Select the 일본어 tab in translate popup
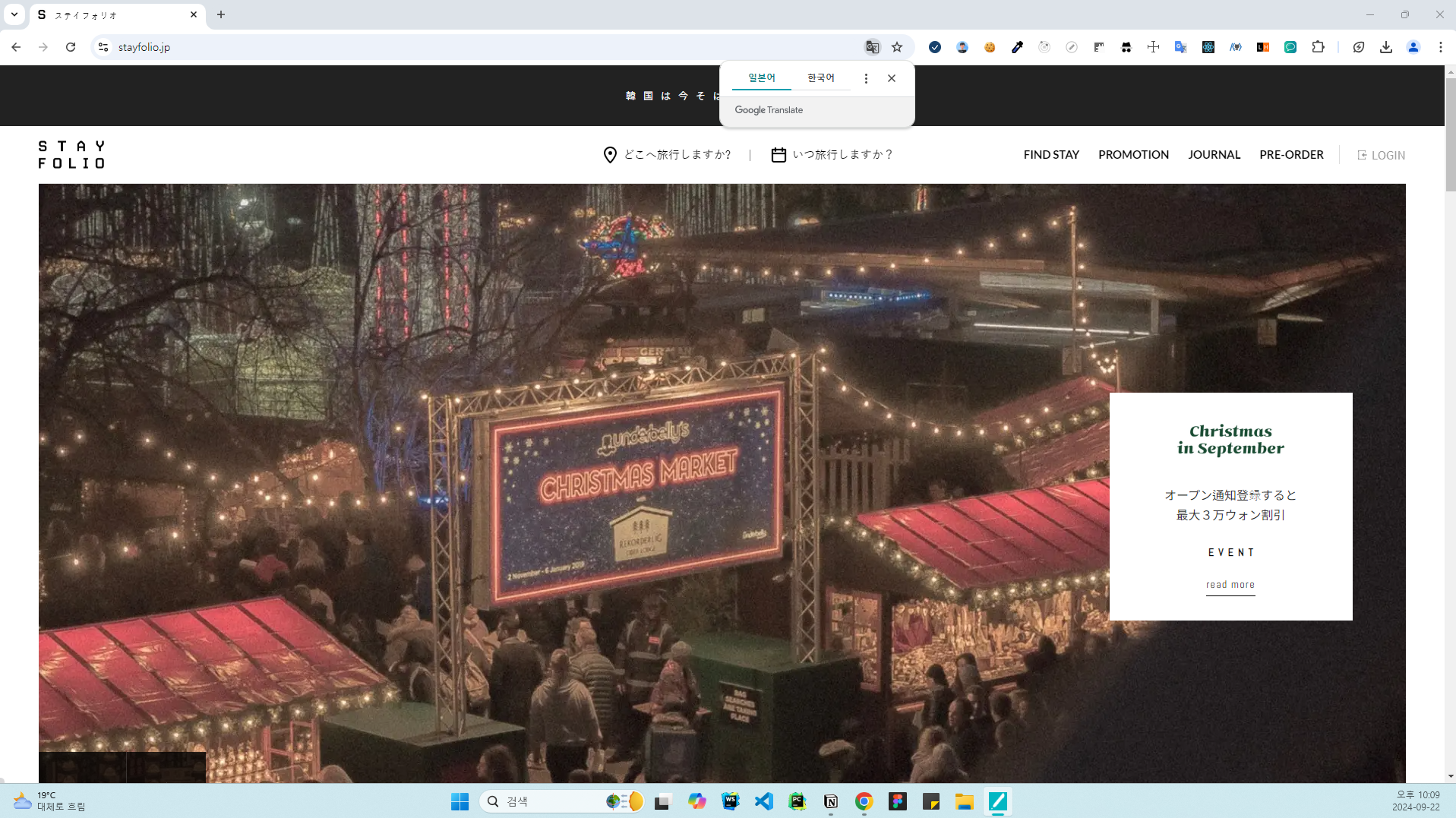Screen dimensions: 1456x818 coord(761,77)
